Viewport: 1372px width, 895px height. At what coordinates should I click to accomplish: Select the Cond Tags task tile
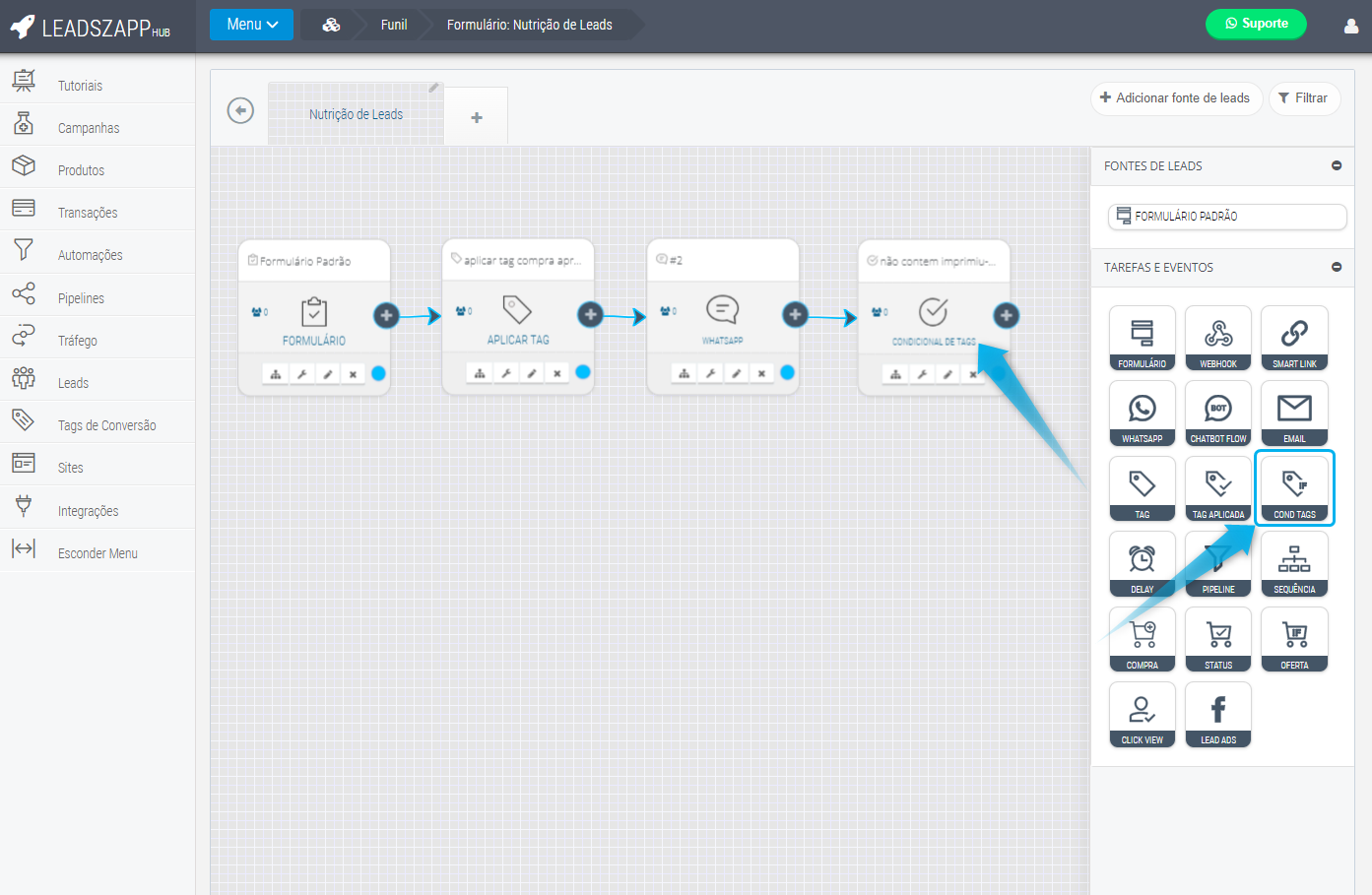tap(1294, 488)
